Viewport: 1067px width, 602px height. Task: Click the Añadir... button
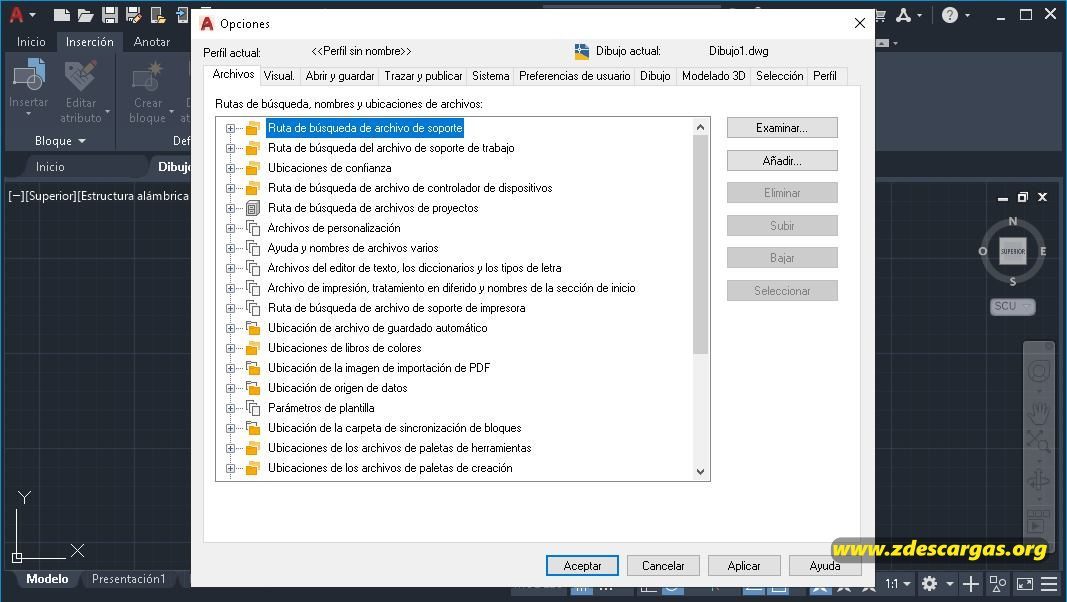pyautogui.click(x=782, y=161)
